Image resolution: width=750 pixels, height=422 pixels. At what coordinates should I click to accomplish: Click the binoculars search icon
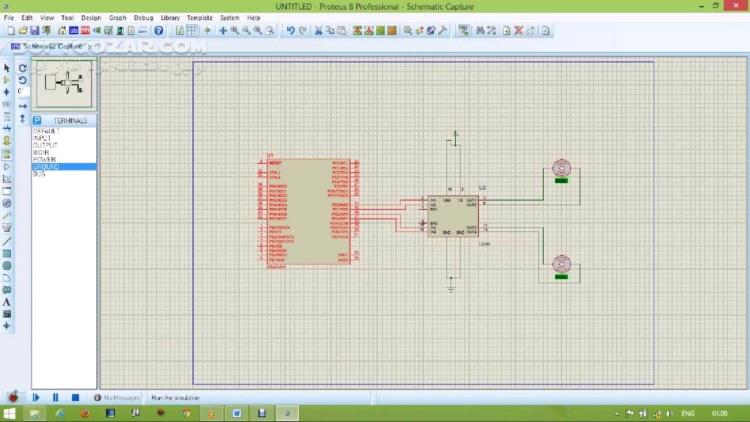point(480,31)
